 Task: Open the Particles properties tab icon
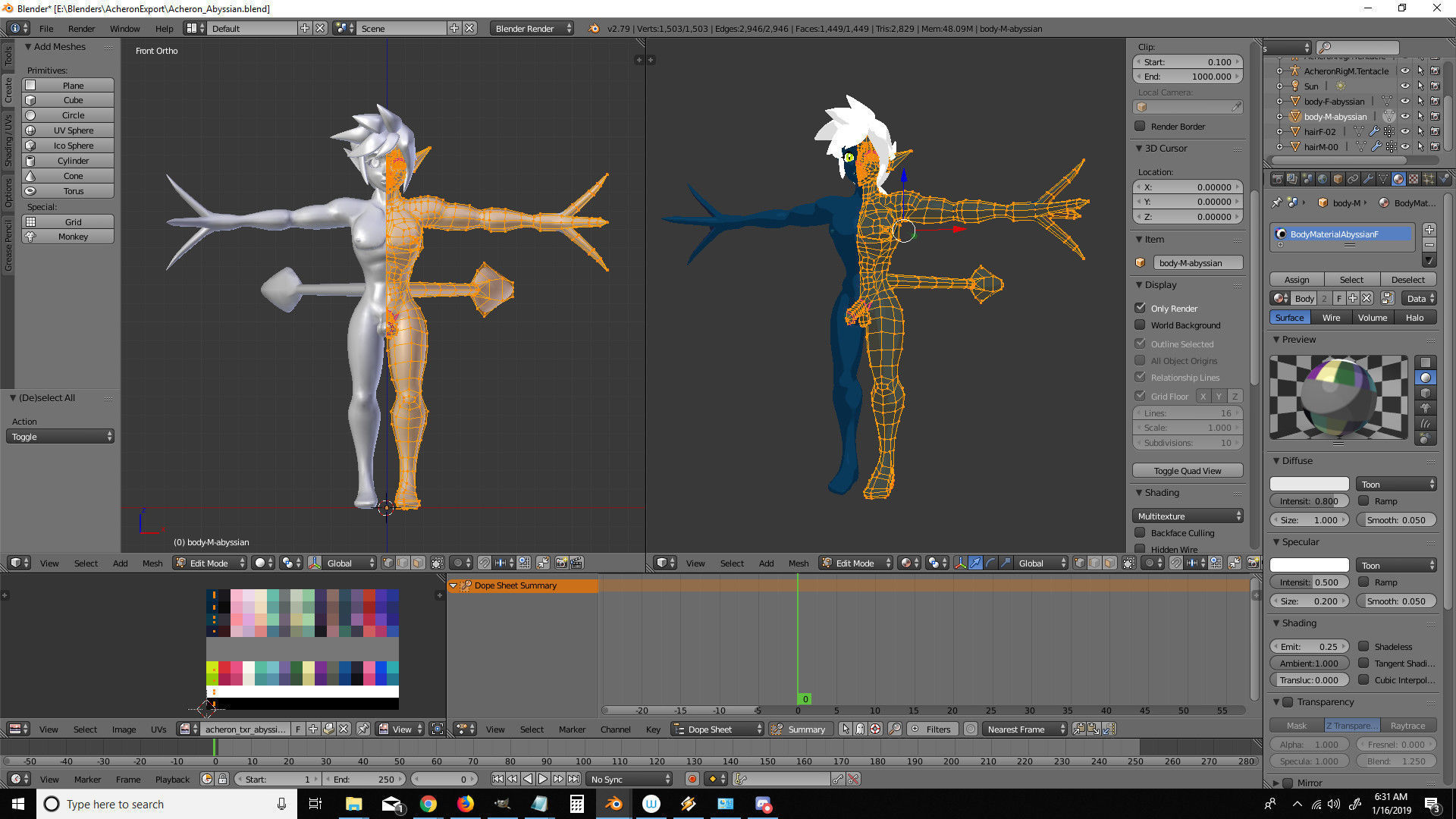pyautogui.click(x=1429, y=180)
